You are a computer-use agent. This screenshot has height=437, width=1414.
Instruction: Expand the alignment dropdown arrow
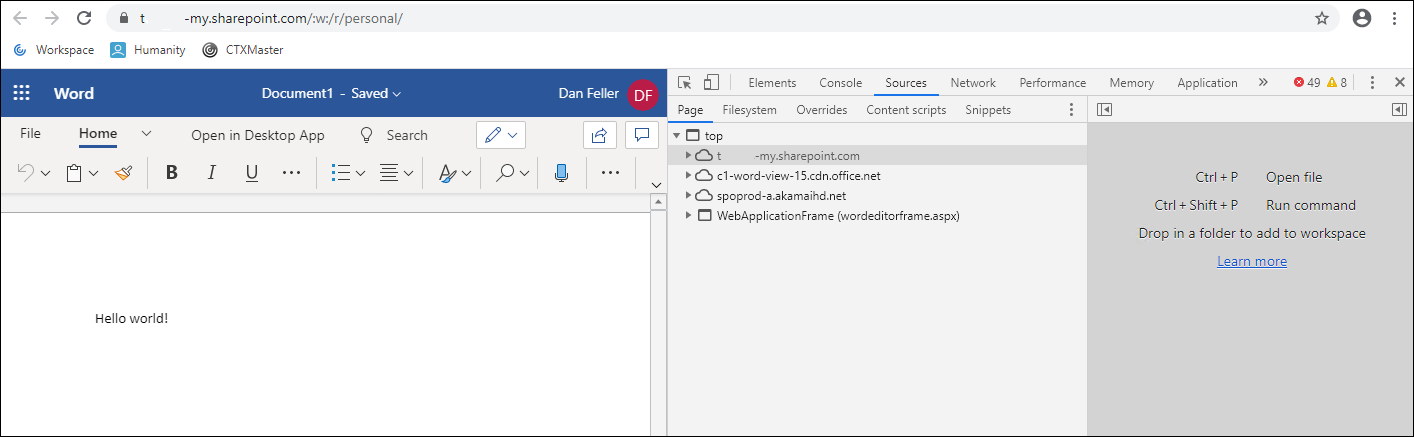coord(409,174)
